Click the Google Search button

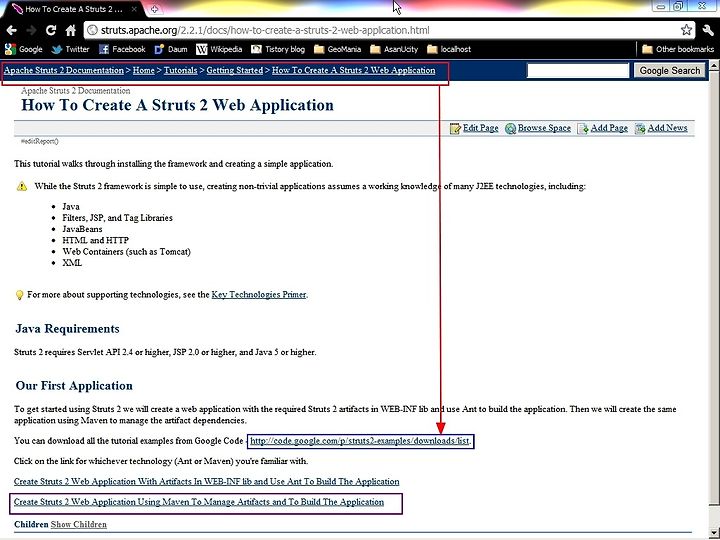coord(669,70)
